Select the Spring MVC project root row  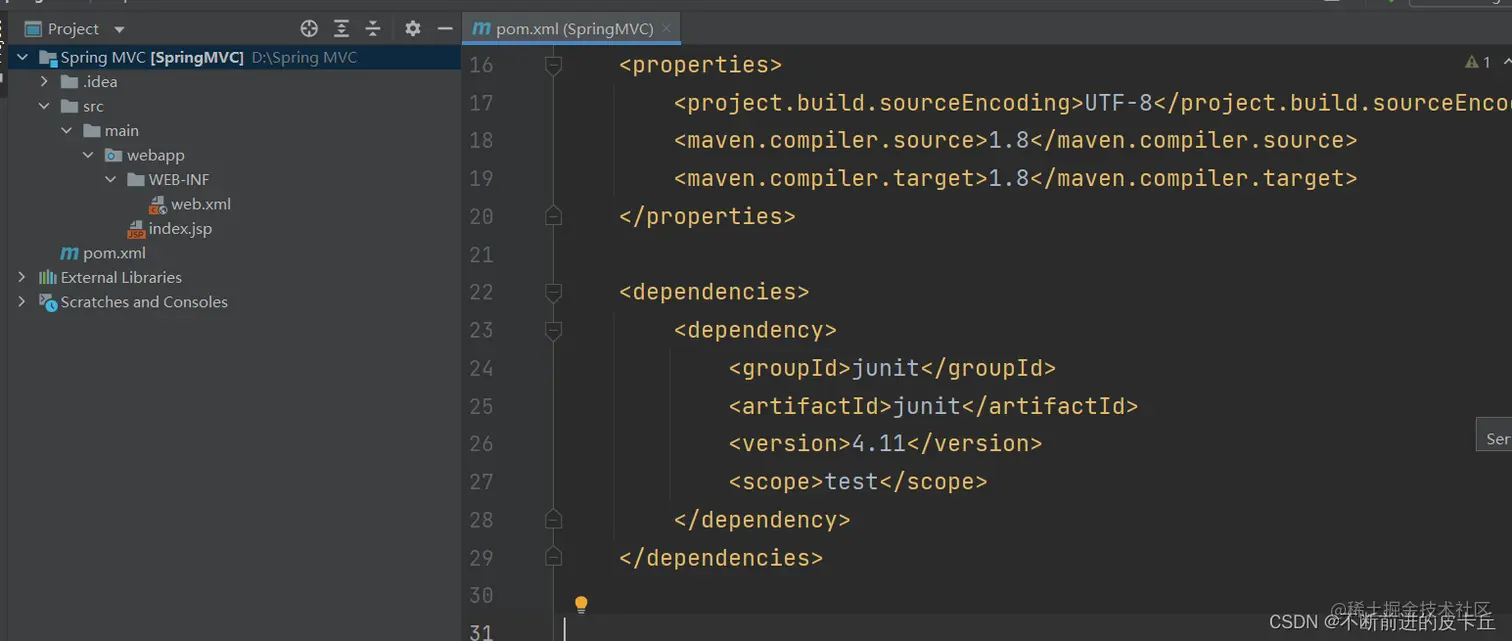(235, 58)
